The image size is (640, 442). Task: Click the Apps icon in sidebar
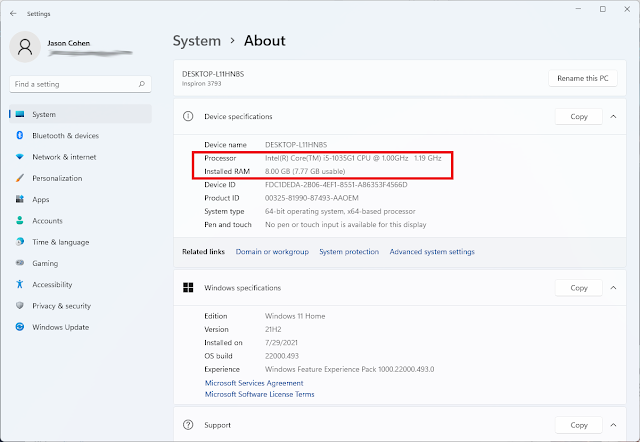click(20, 199)
